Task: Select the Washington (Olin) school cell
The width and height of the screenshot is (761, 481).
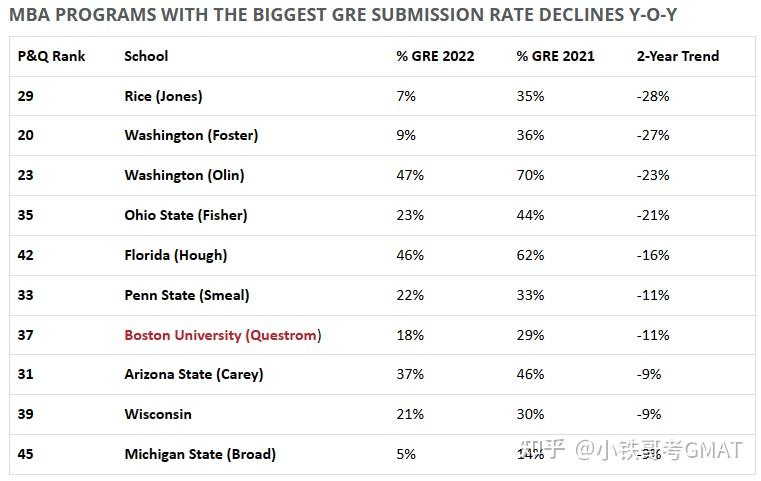Action: tap(184, 175)
